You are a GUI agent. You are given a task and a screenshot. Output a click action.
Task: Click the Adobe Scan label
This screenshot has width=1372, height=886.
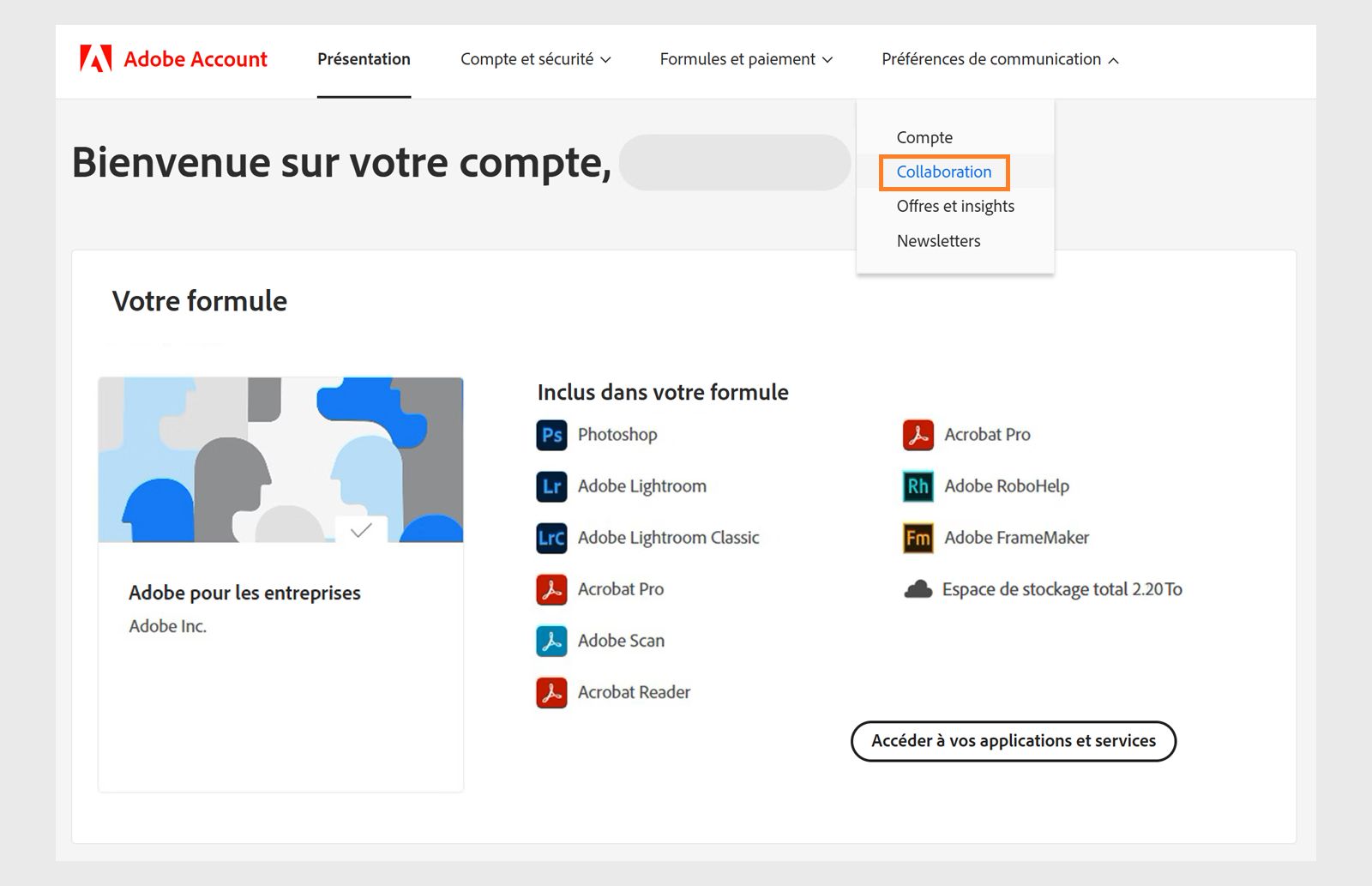(621, 641)
